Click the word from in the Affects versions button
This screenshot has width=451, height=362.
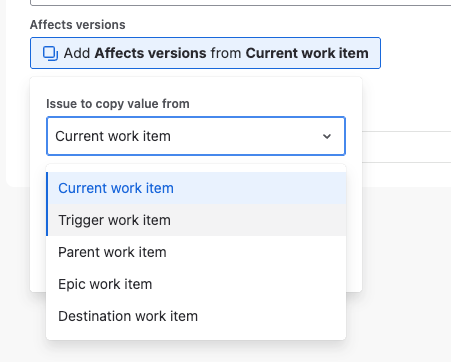pyautogui.click(x=226, y=53)
